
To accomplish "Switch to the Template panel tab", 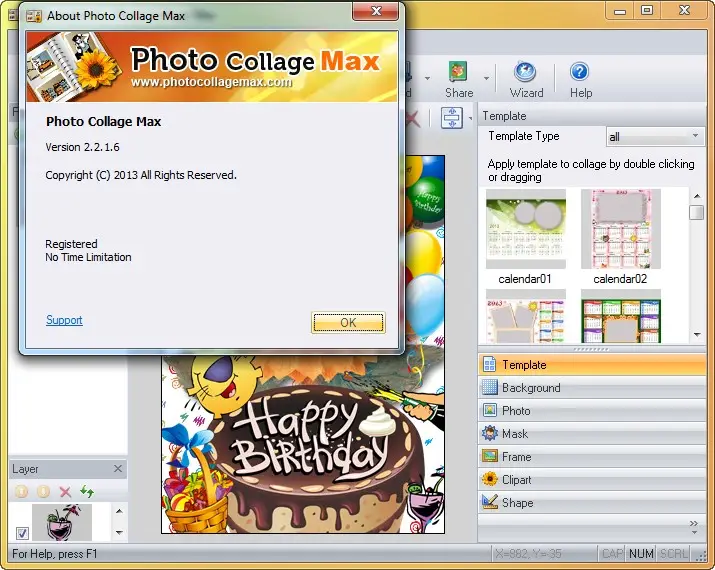I will [592, 365].
